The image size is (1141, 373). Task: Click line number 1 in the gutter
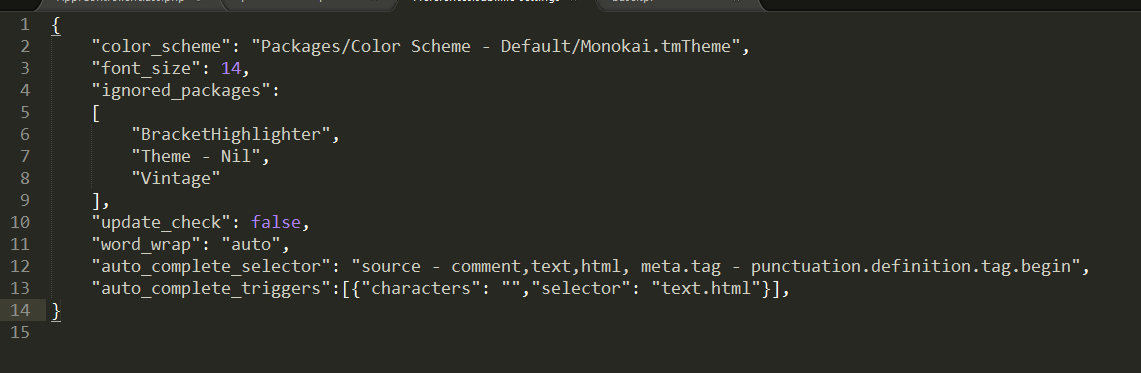pos(25,25)
